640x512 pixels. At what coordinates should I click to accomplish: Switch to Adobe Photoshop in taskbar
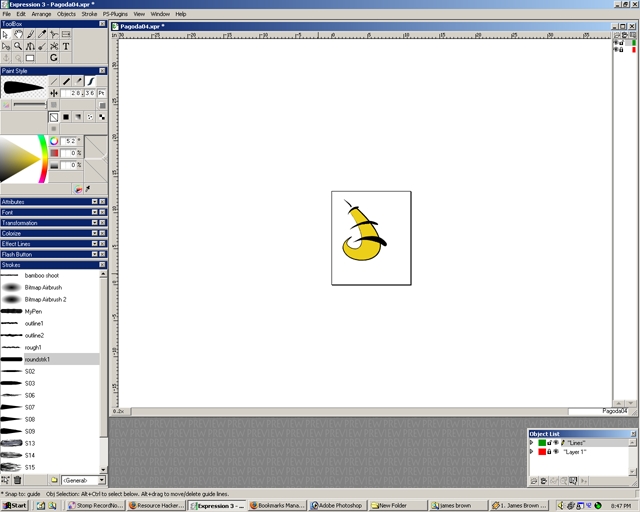coord(337,505)
